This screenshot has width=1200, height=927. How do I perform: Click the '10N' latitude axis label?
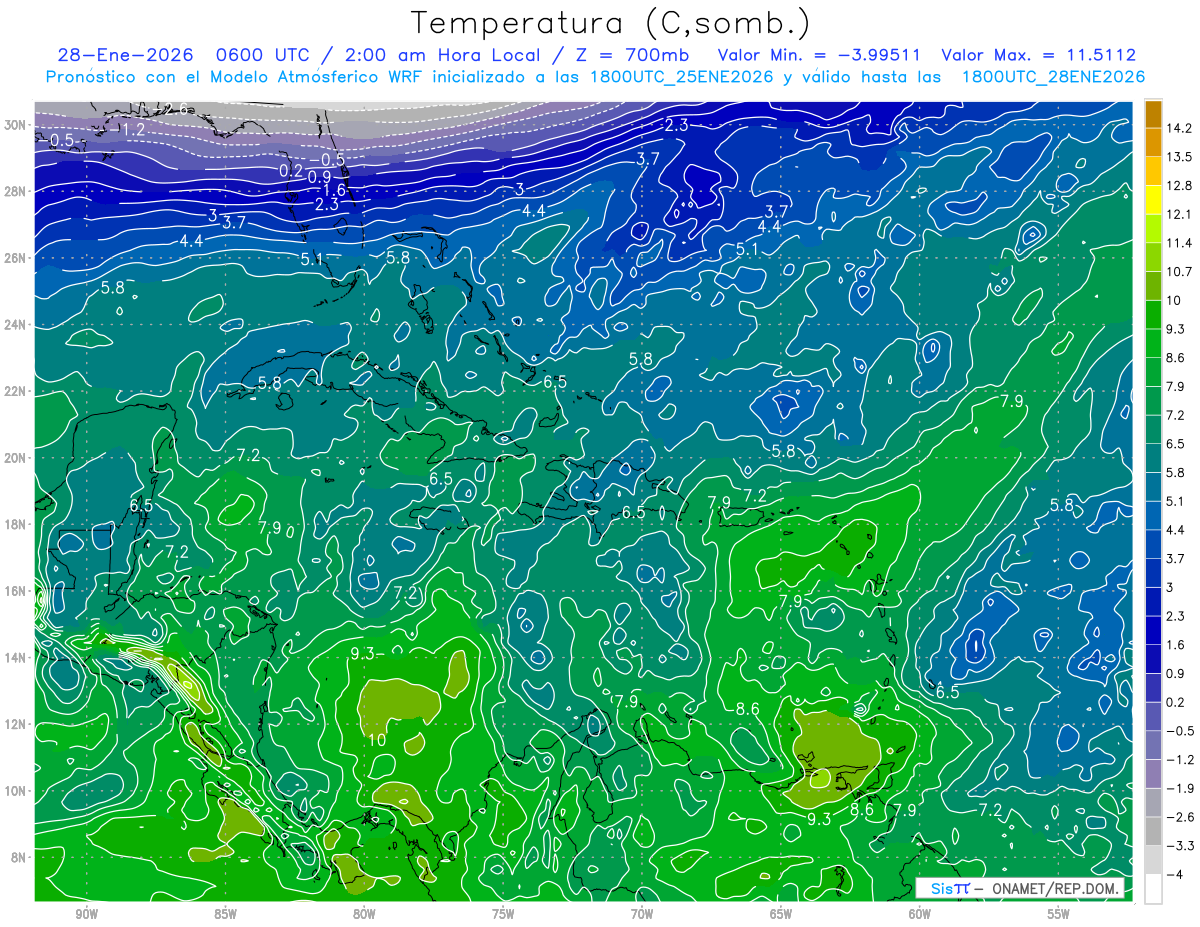(x=17, y=791)
